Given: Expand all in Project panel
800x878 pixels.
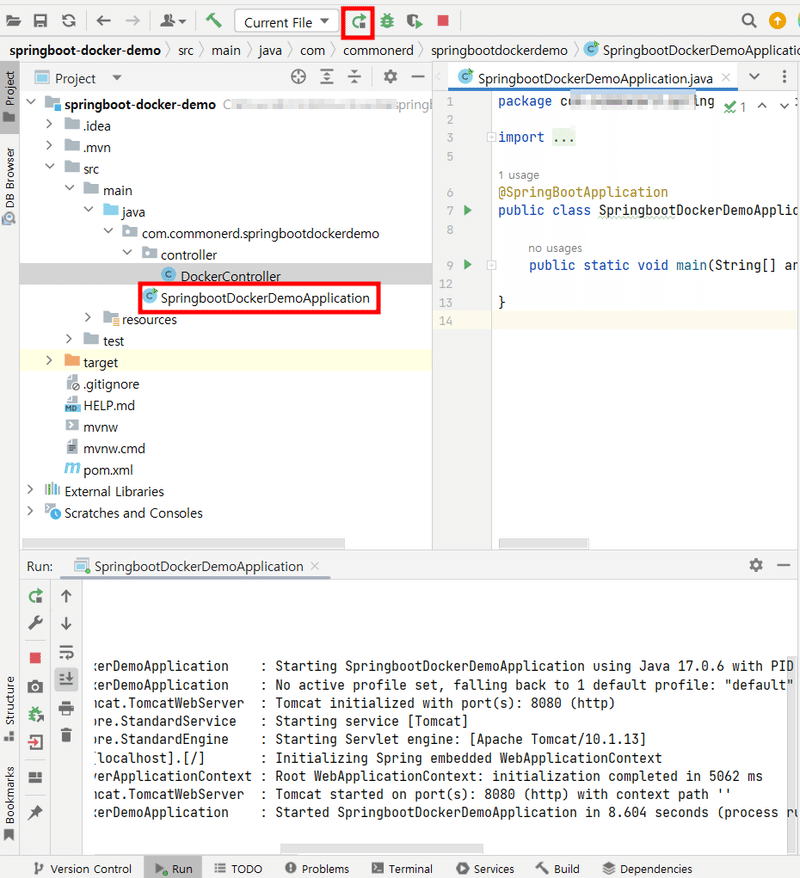Looking at the screenshot, I should click(x=326, y=77).
